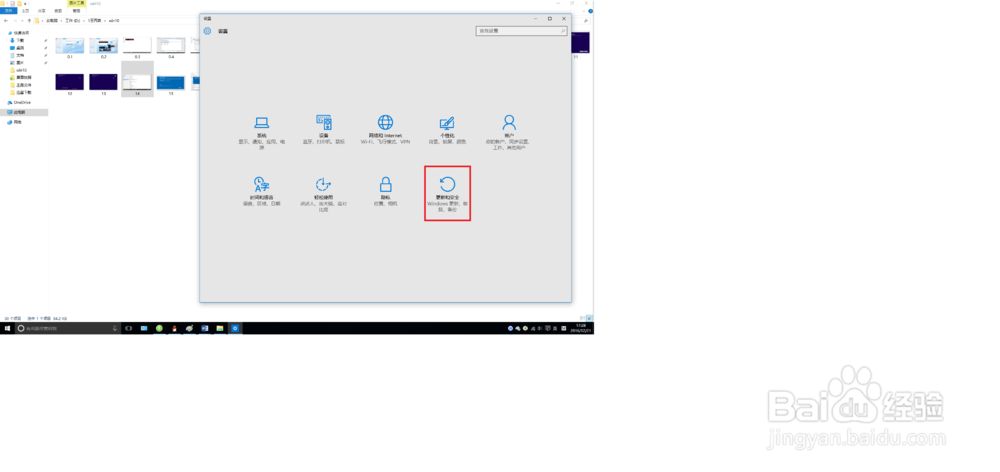
Task: Click Cortana search box on taskbar
Action: pos(68,328)
